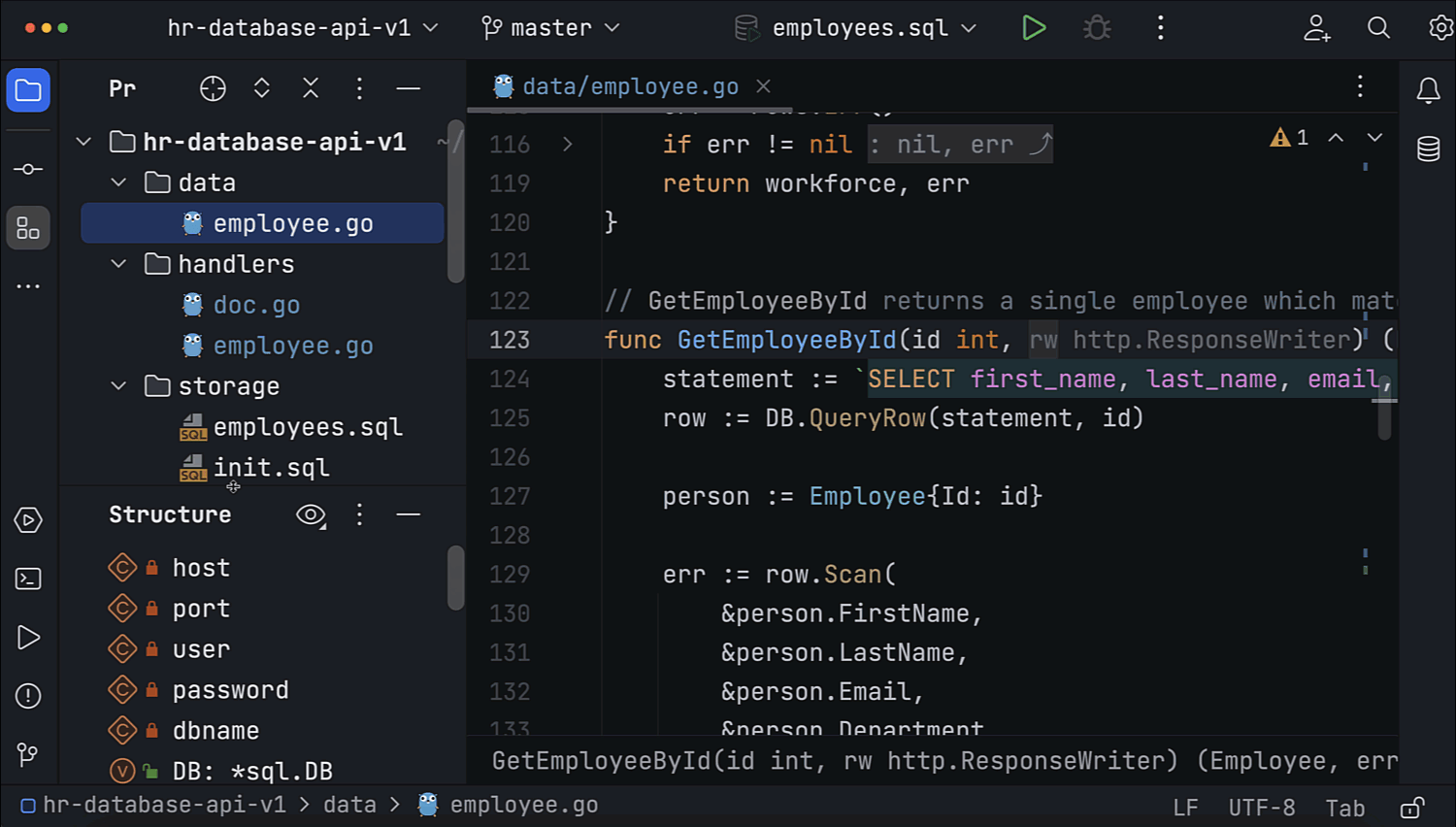Toggle the Project tool window button
1456x827 pixels.
pos(28,91)
